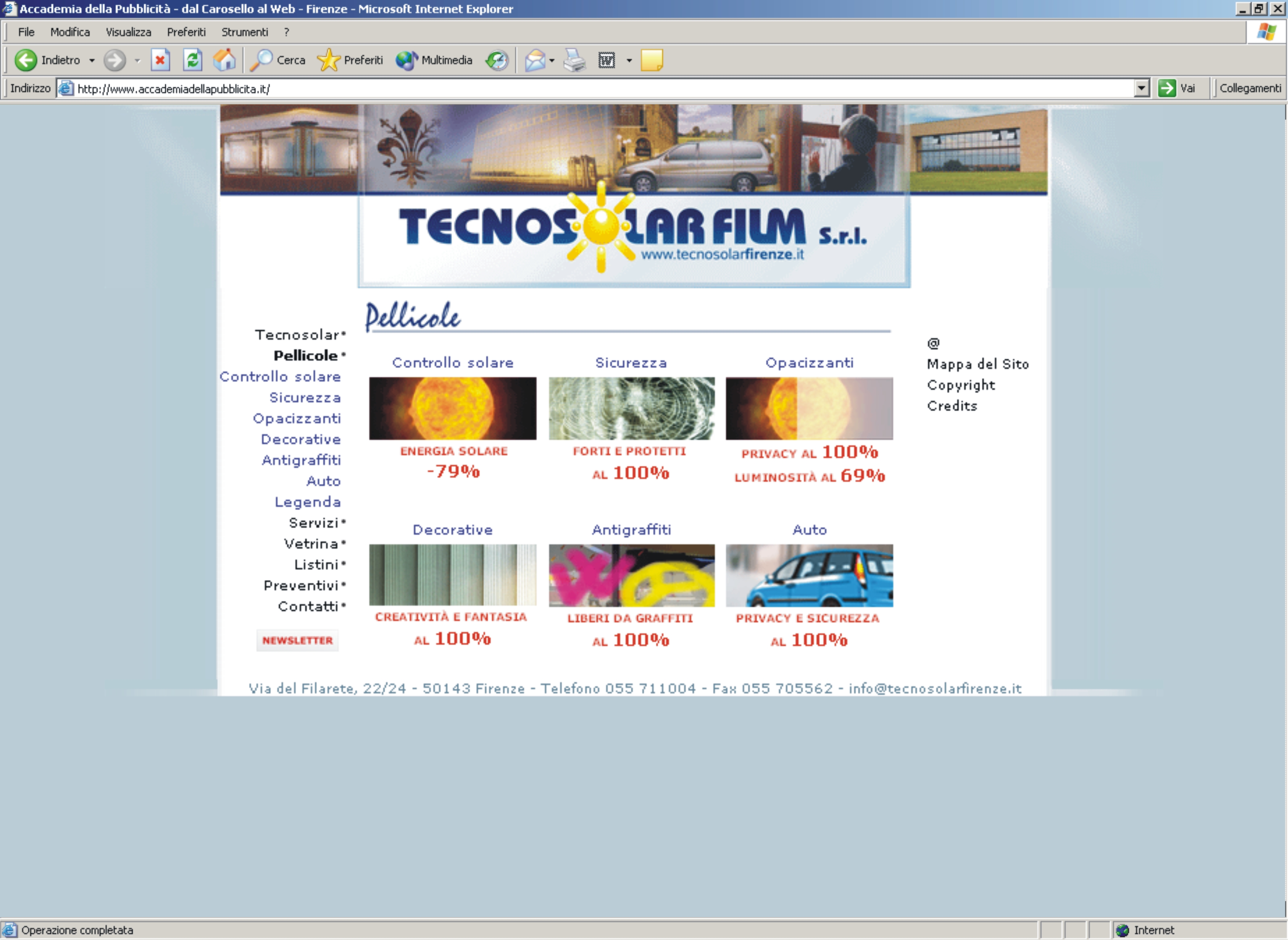The image size is (1288, 940).
Task: Select Decorative in left navigation menu
Action: coord(300,439)
